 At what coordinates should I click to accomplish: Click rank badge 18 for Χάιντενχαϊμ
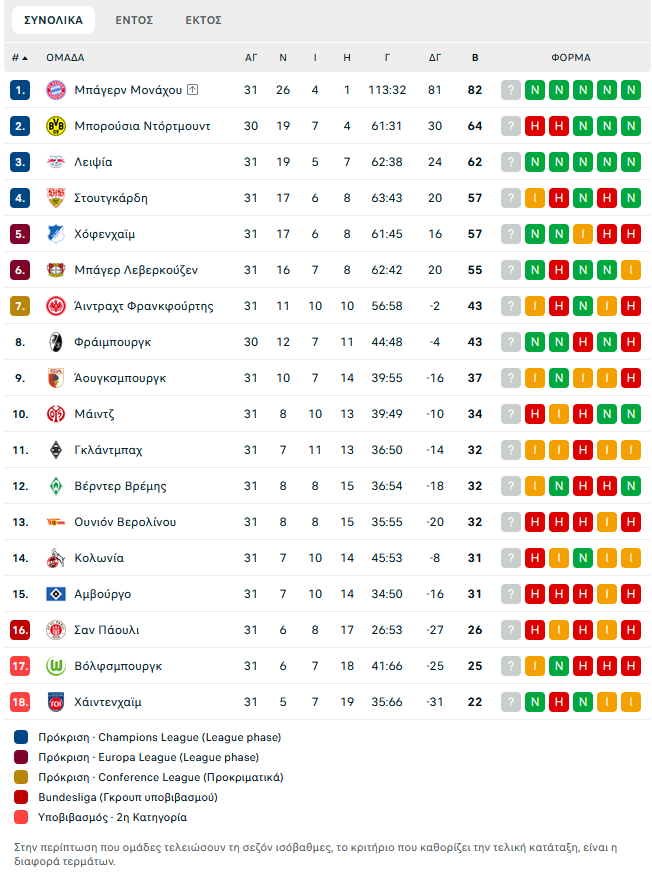pos(21,702)
